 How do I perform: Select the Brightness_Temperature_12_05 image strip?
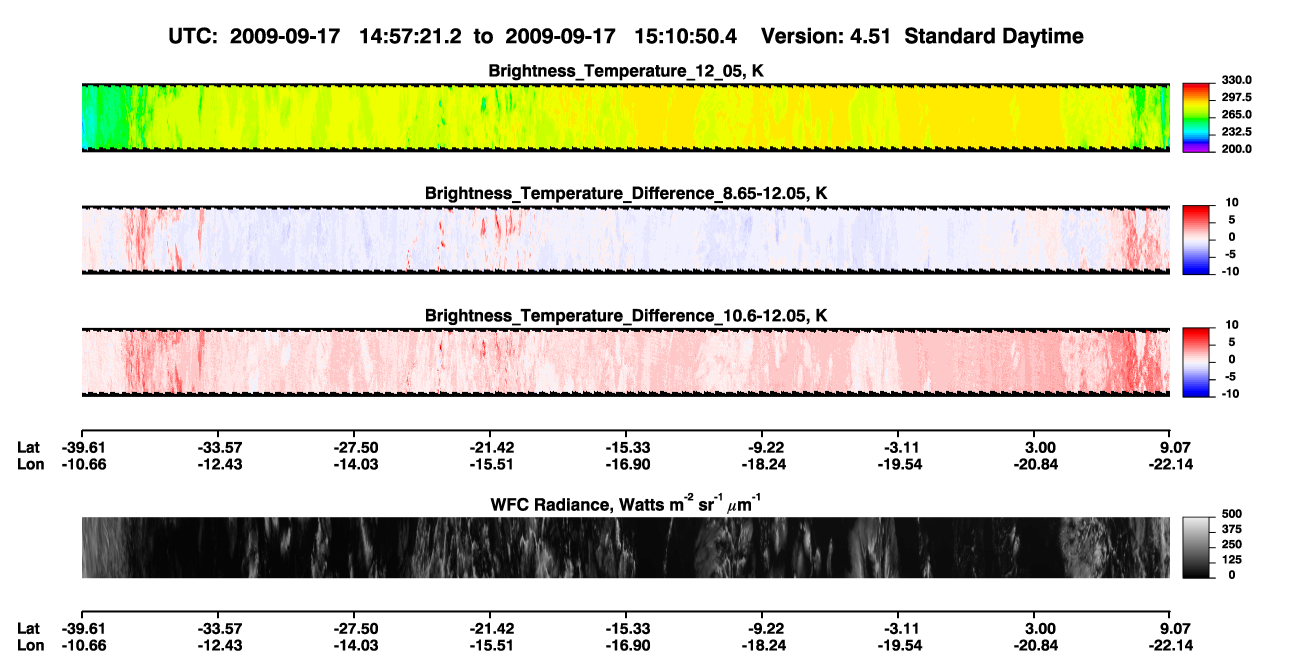click(x=625, y=117)
